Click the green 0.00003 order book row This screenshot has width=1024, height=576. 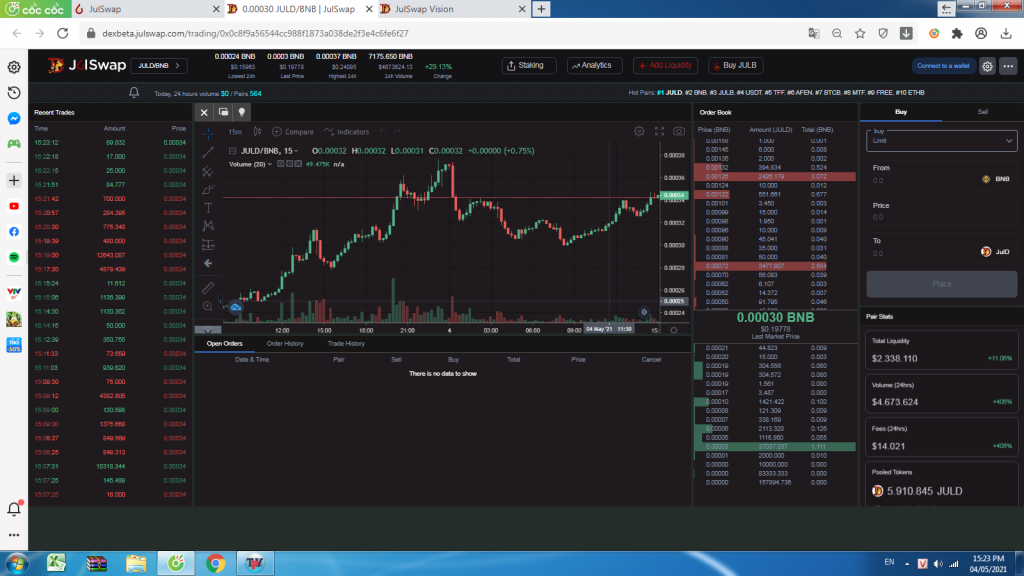coord(775,446)
